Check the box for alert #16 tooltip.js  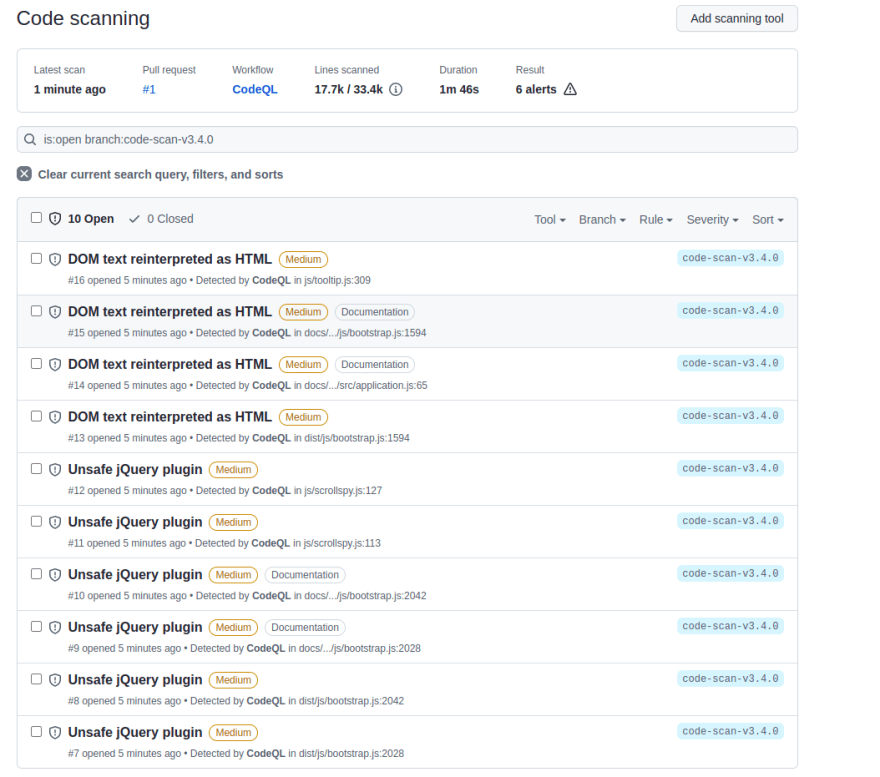36,258
